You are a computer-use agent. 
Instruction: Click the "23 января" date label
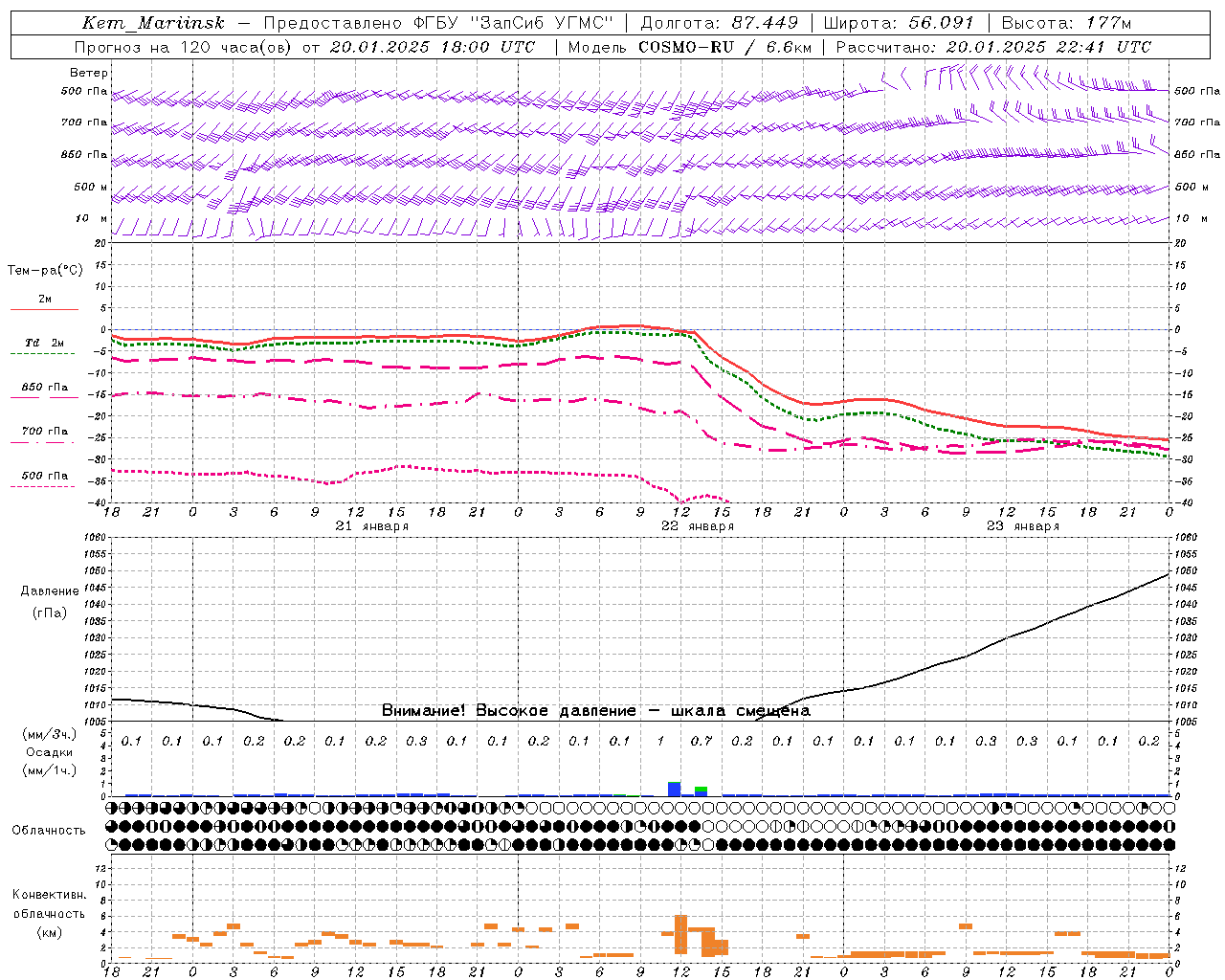tap(1023, 525)
